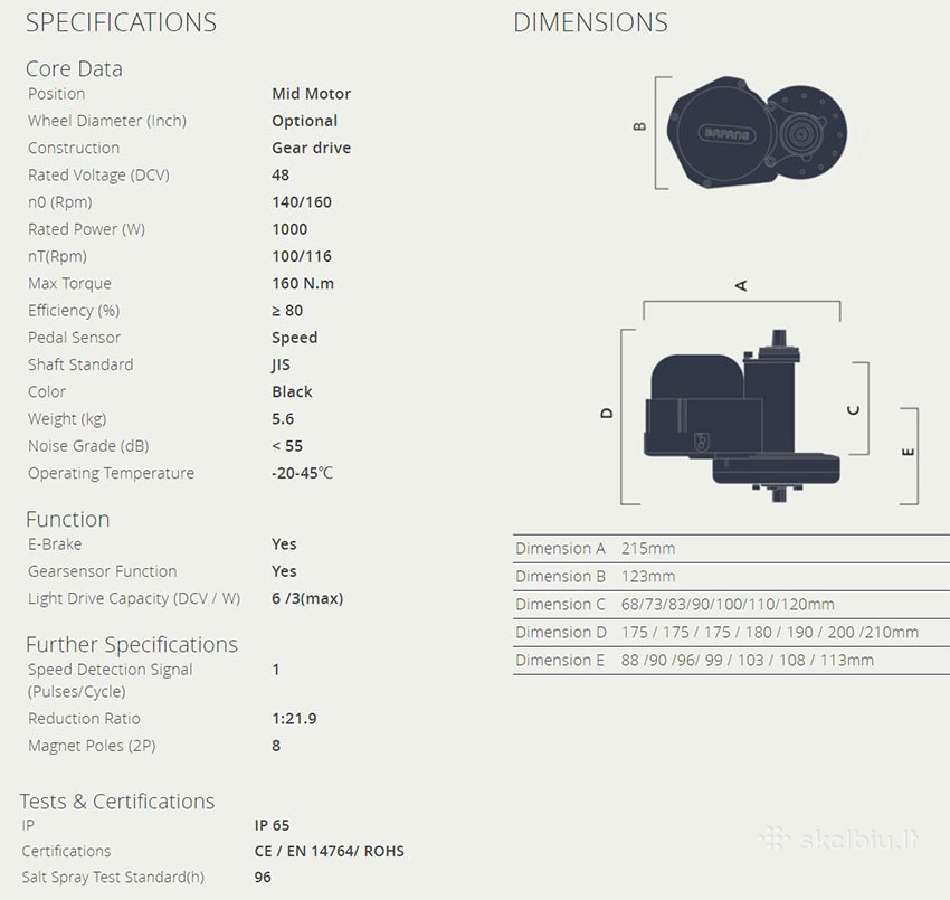This screenshot has width=950, height=900.
Task: Click the SPECIFICATIONS heading
Action: [x=121, y=22]
